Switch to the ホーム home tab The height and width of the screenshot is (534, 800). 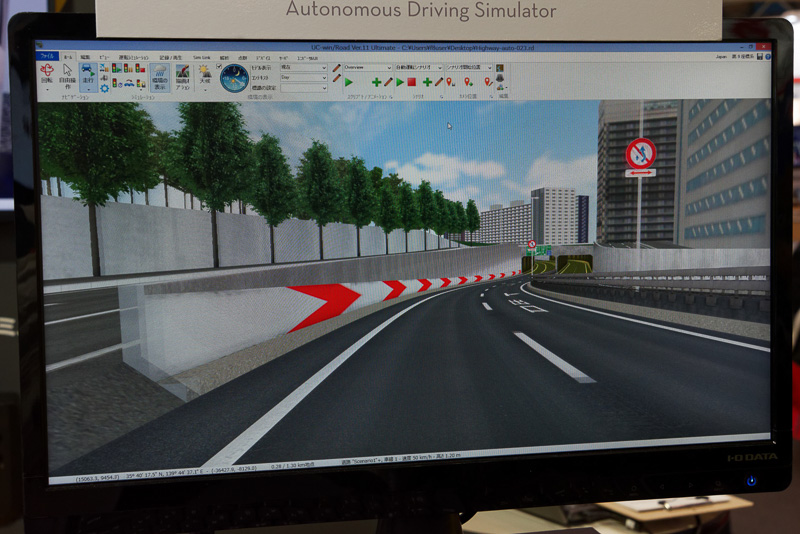pos(68,57)
